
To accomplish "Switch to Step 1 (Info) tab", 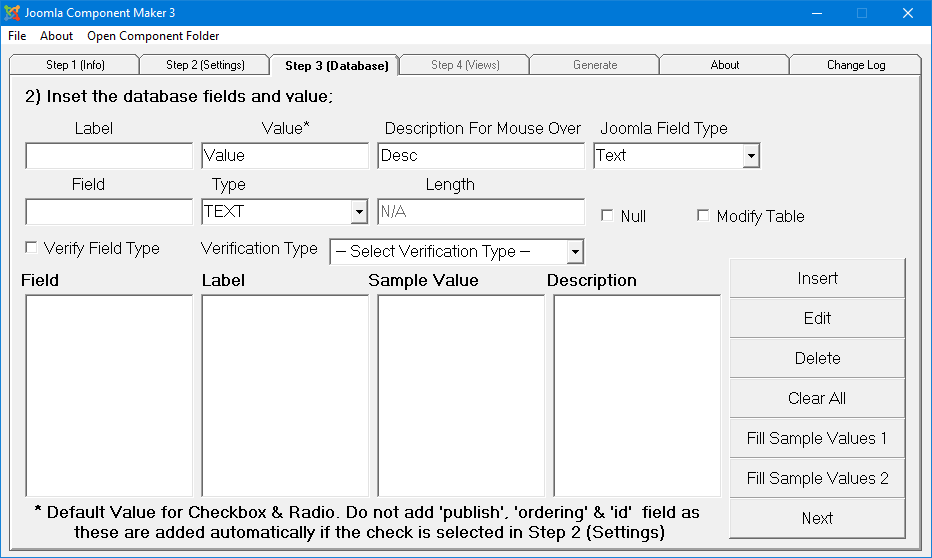I will click(75, 65).
